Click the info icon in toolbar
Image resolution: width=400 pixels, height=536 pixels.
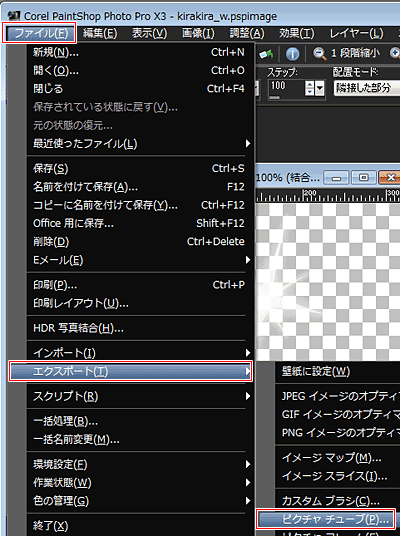(x=292, y=53)
